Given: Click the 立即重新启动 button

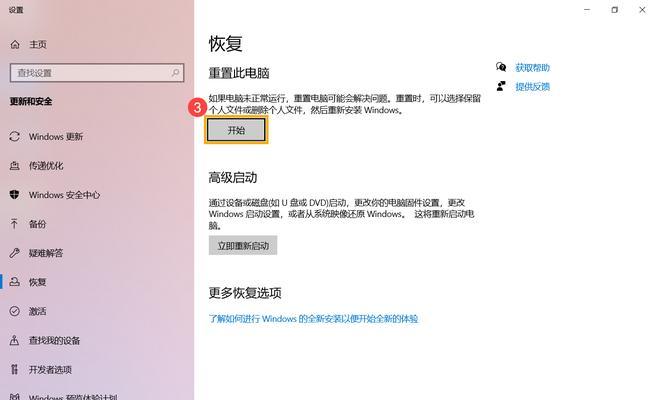Looking at the screenshot, I should pyautogui.click(x=243, y=245).
